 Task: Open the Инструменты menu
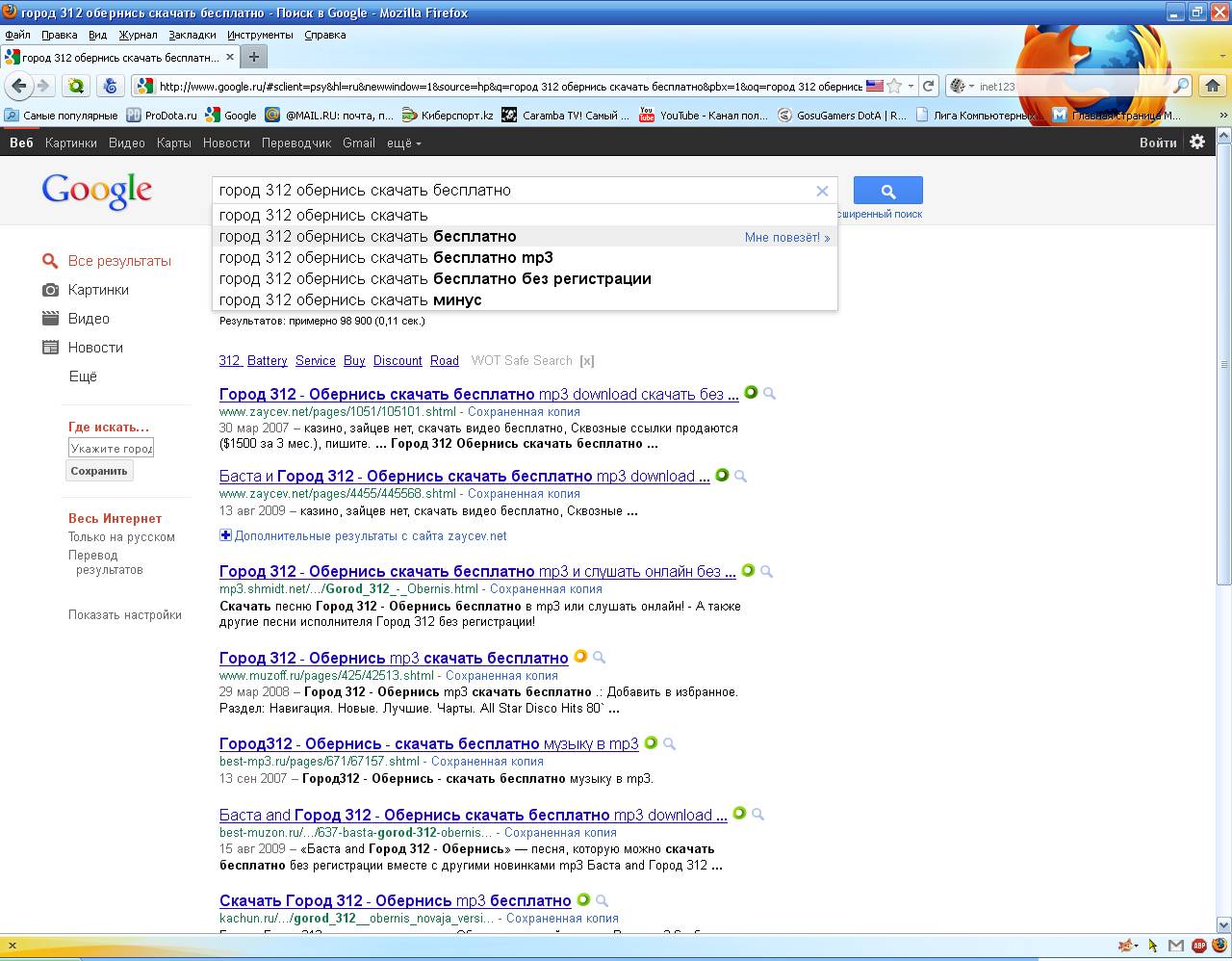click(x=260, y=35)
